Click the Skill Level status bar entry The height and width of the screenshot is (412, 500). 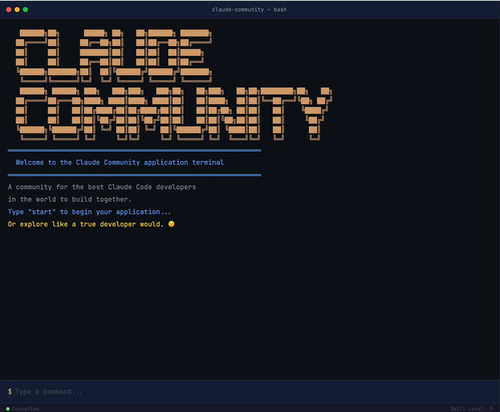coord(471,409)
